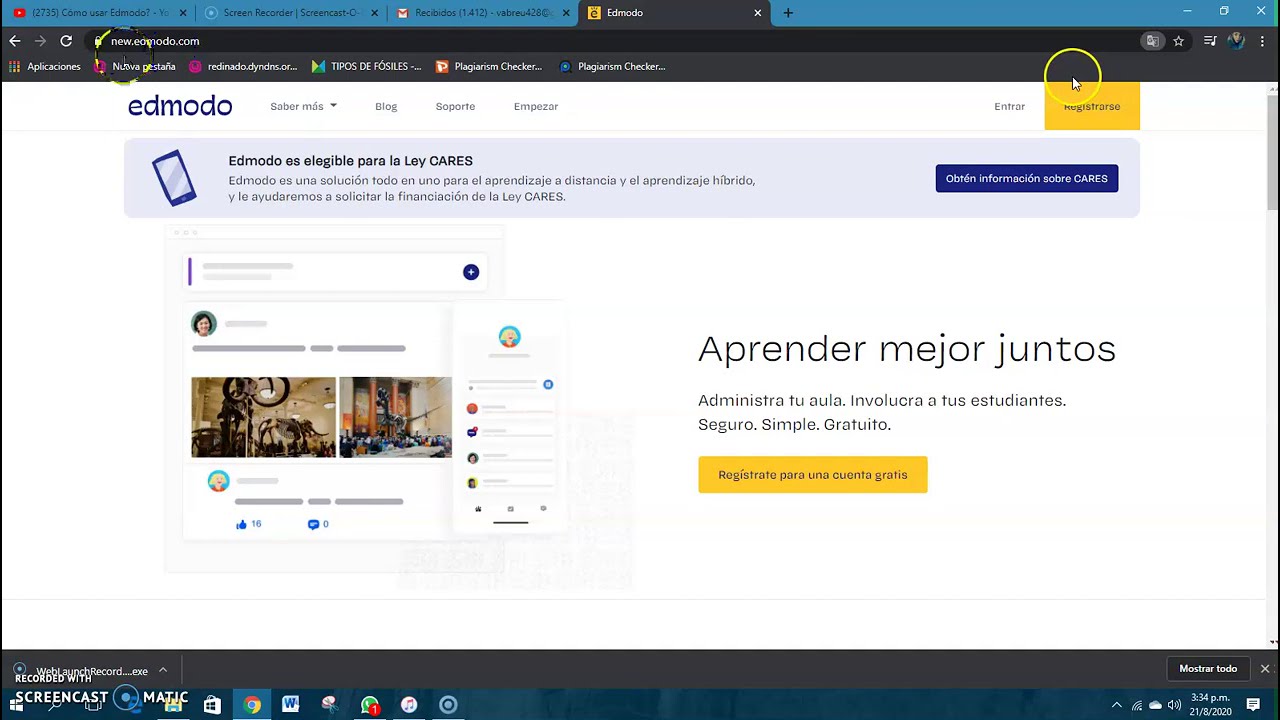Click the comment bubble icon with 0
This screenshot has height=720, width=1280.
(313, 524)
